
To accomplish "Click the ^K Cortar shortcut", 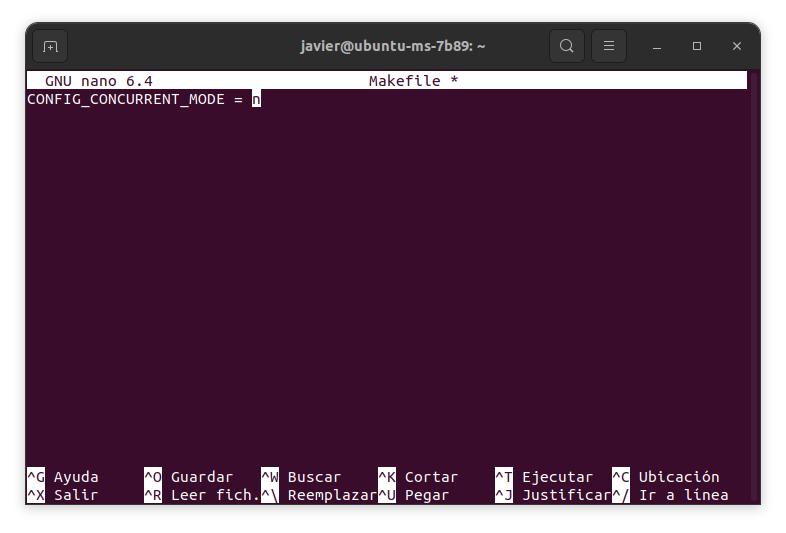I will [x=418, y=477].
